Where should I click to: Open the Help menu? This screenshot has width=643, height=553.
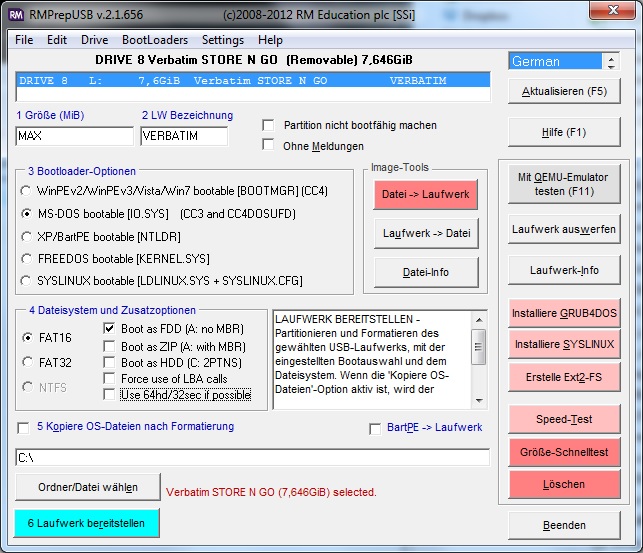[270, 40]
